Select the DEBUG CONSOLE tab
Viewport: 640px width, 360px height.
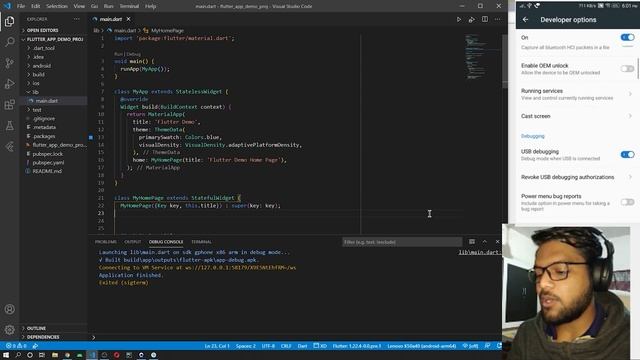(166, 242)
